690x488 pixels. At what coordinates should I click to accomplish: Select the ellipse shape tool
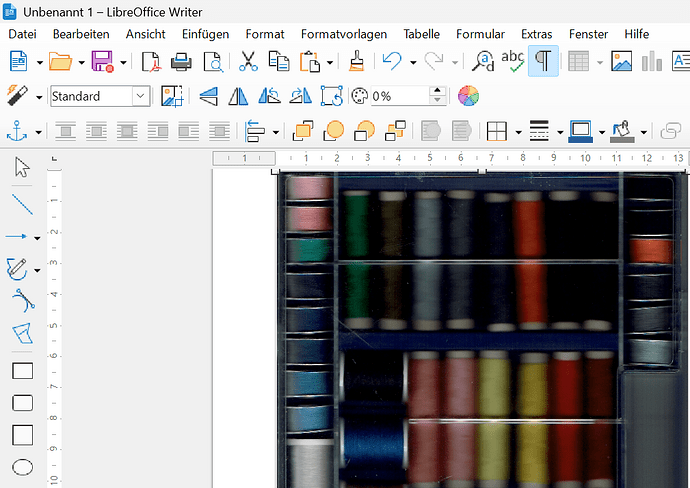[x=22, y=467]
